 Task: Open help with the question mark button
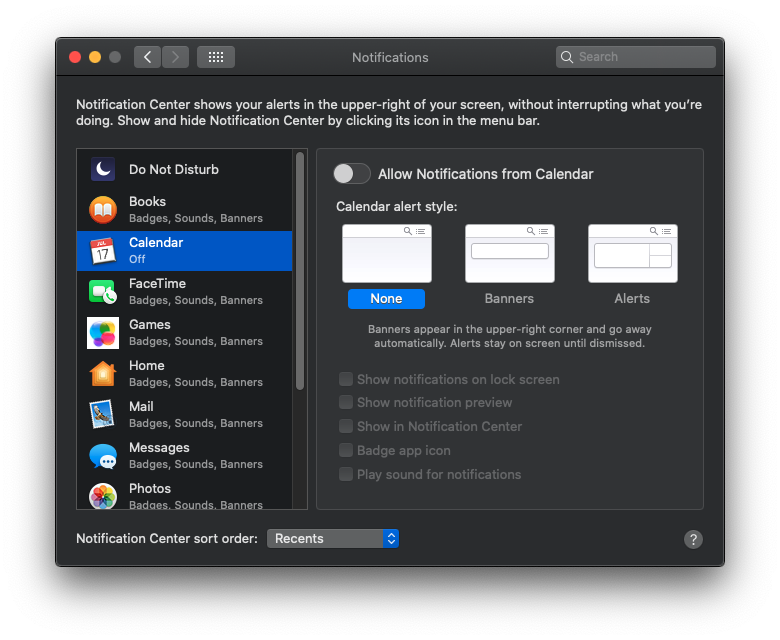693,539
